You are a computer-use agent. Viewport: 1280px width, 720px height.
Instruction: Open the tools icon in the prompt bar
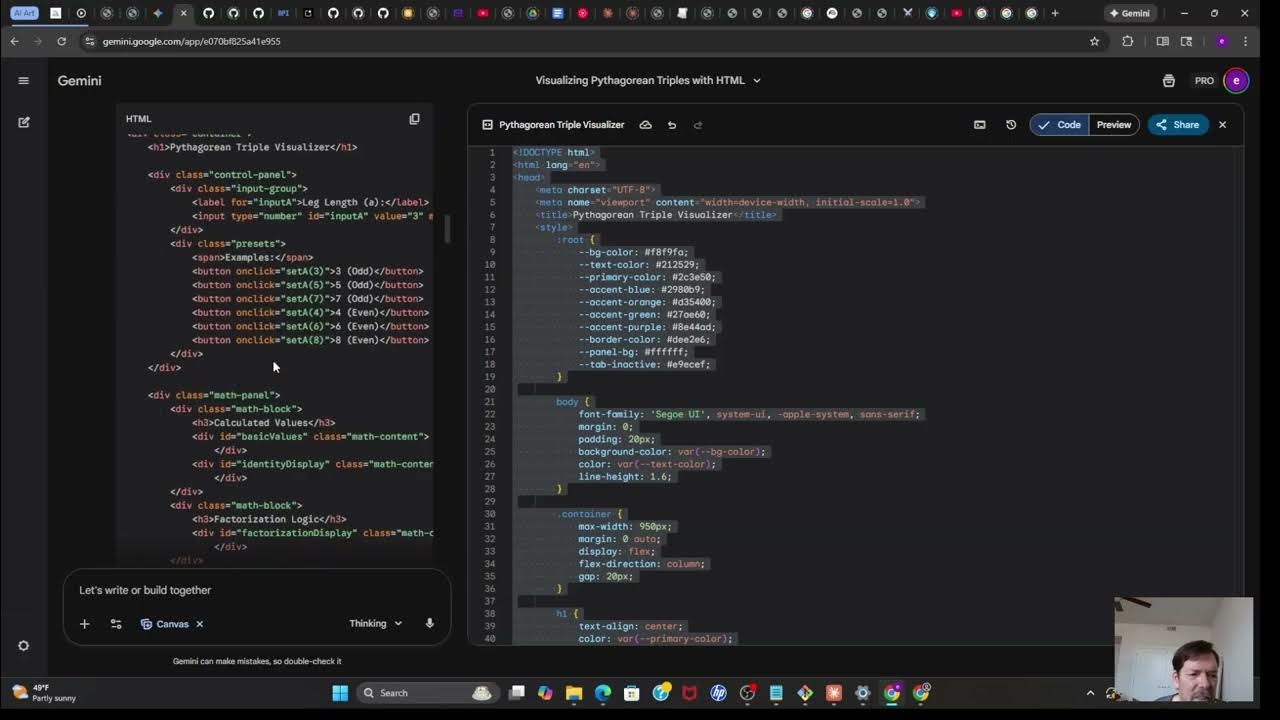pyautogui.click(x=116, y=623)
